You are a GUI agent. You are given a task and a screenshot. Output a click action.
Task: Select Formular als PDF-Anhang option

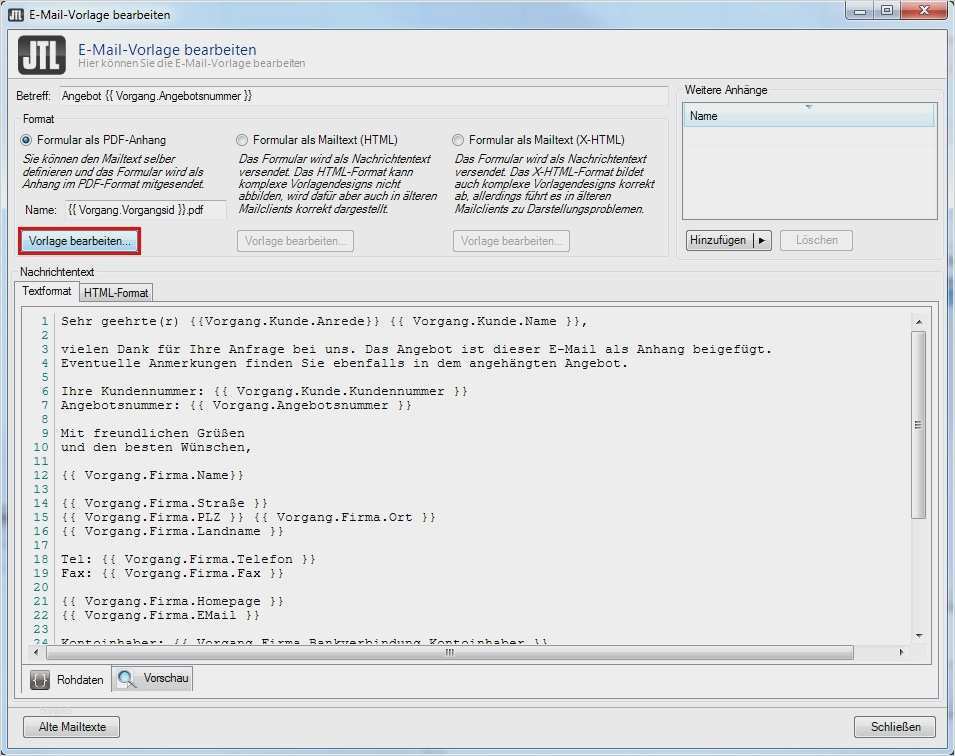pyautogui.click(x=26, y=140)
